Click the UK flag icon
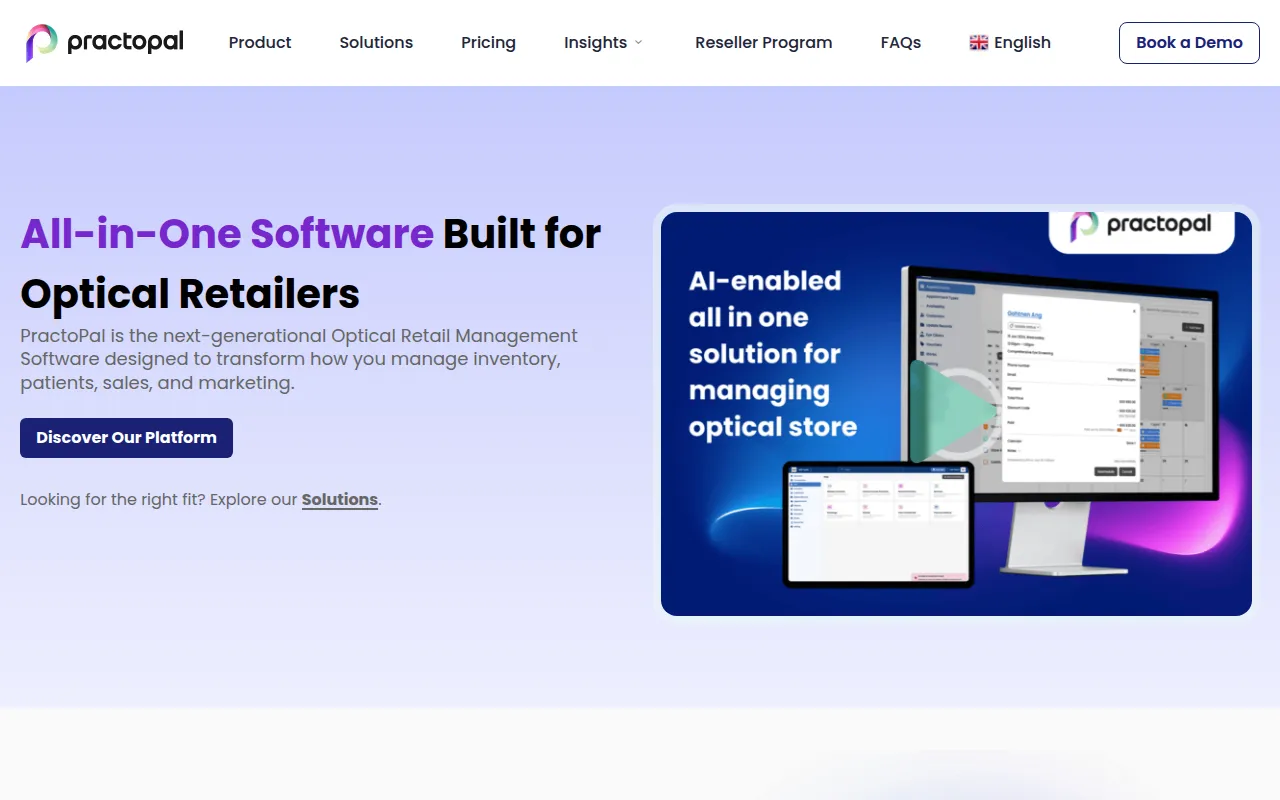Screen dimensions: 1280x800 (x=979, y=42)
